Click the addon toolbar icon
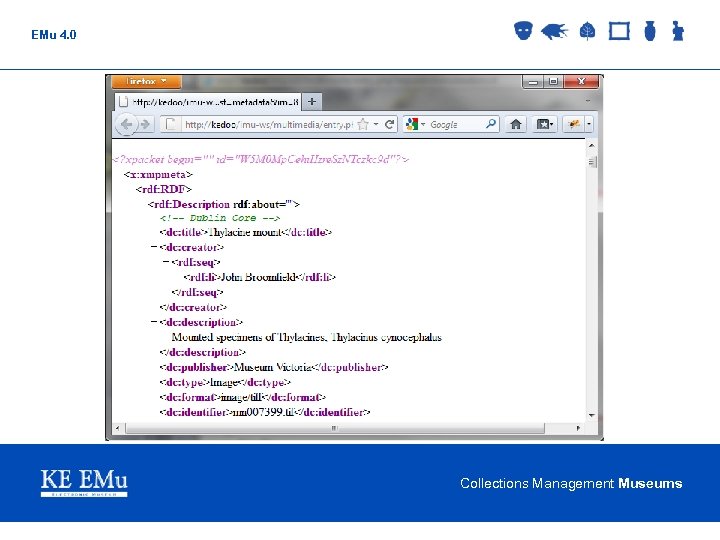 [x=574, y=124]
